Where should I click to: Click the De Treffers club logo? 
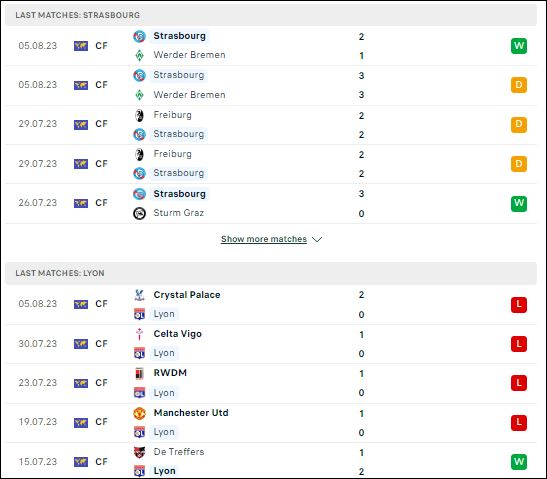pos(139,452)
